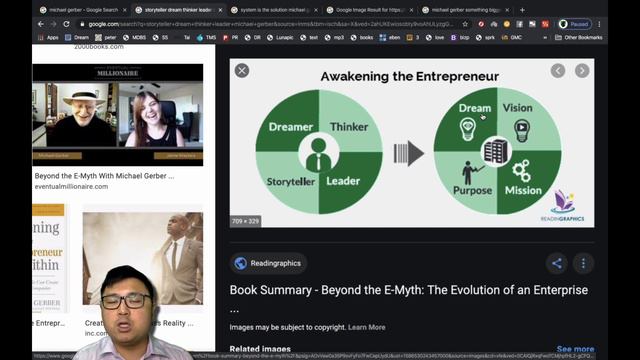Viewport: 640px width, 360px height.
Task: Switch to the michael gerber - Google Search tab
Action: click(83, 10)
